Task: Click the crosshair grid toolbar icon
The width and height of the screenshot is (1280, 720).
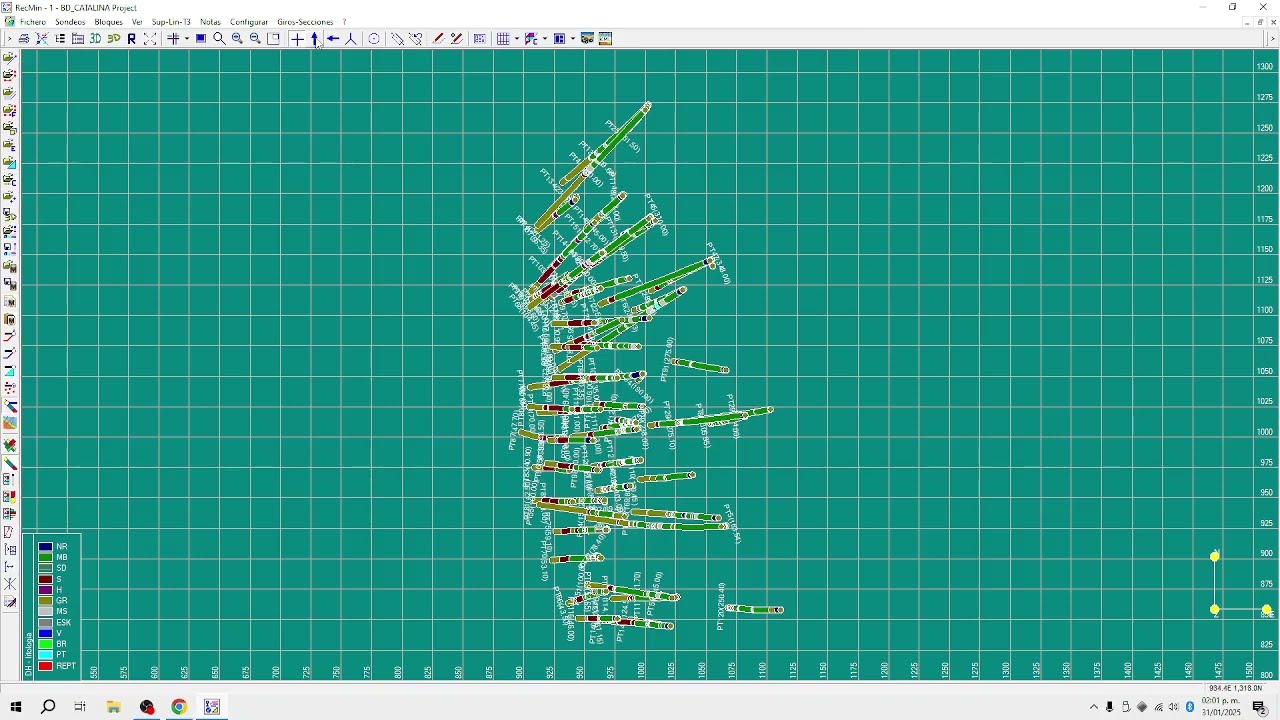Action: 173,39
